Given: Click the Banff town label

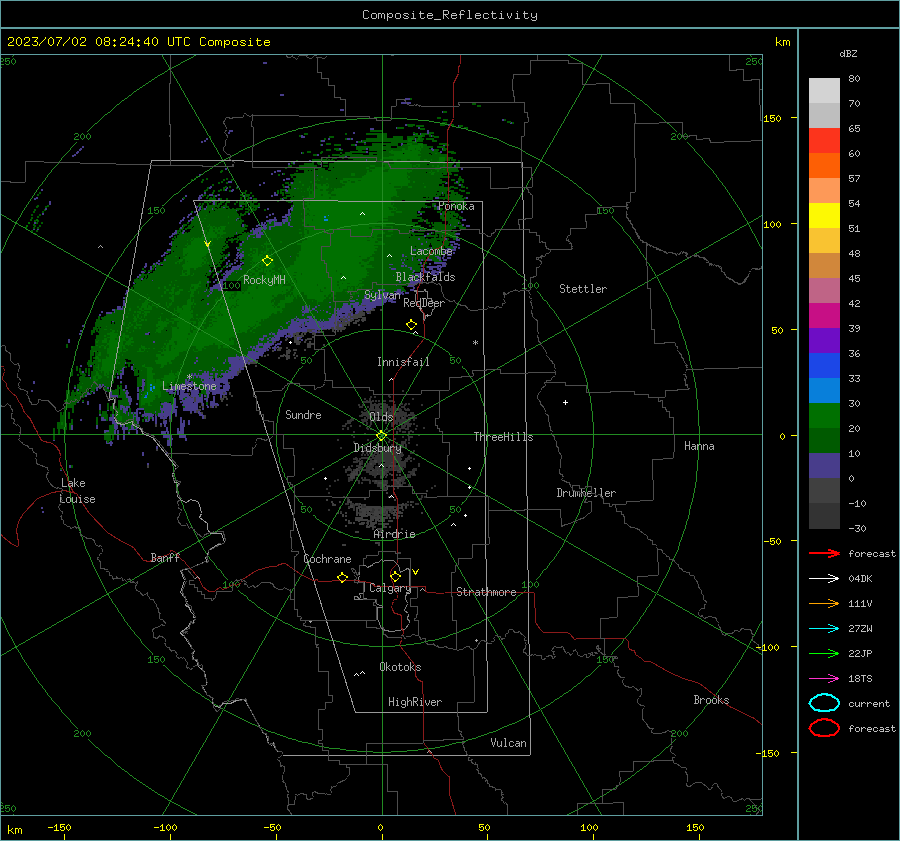Looking at the screenshot, I should [165, 557].
